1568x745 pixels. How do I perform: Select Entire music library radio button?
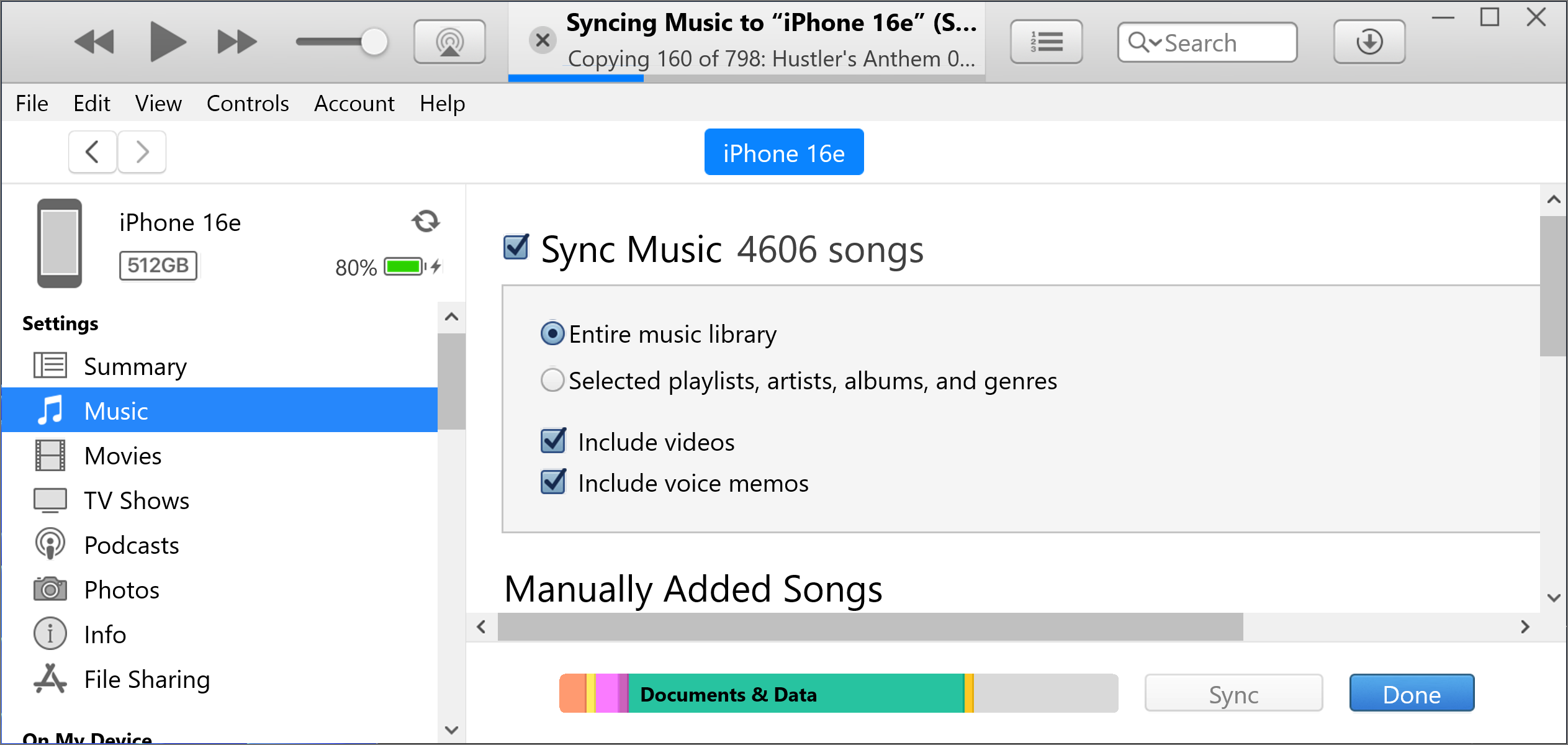click(x=552, y=334)
